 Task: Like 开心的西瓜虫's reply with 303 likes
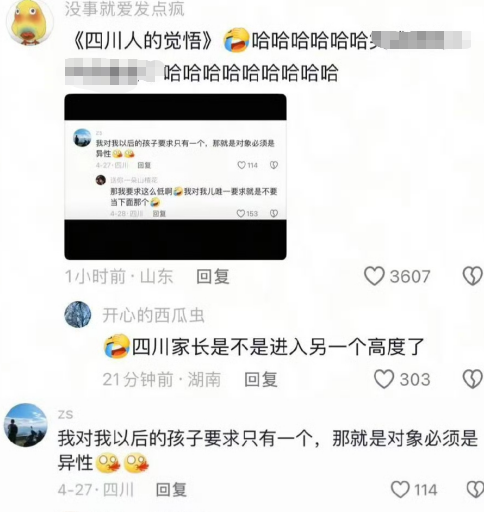[x=384, y=379]
